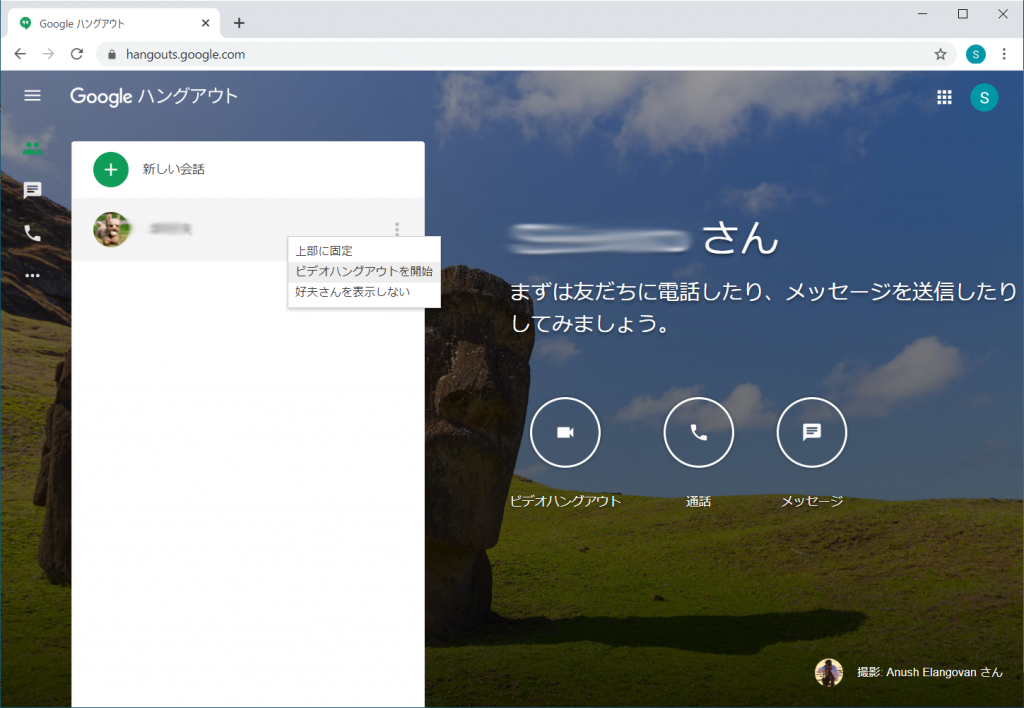Open contact's three-dot options menu
Viewport: 1024px width, 708px height.
(397, 229)
